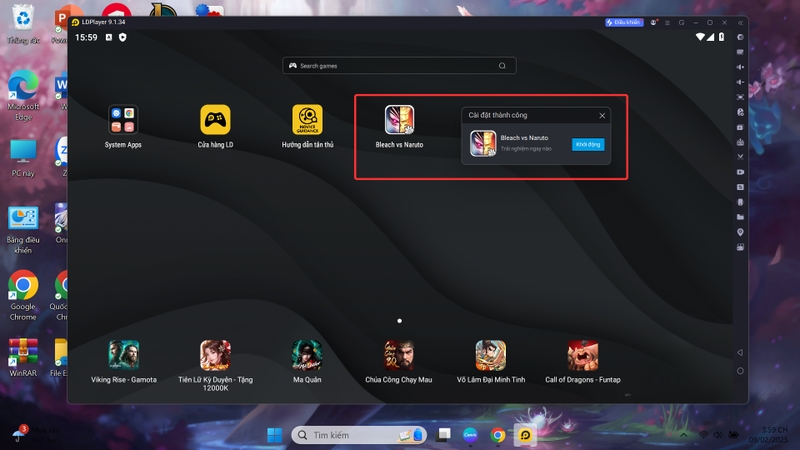Open the taskbar weather widget
The height and width of the screenshot is (450, 800).
pos(36,435)
